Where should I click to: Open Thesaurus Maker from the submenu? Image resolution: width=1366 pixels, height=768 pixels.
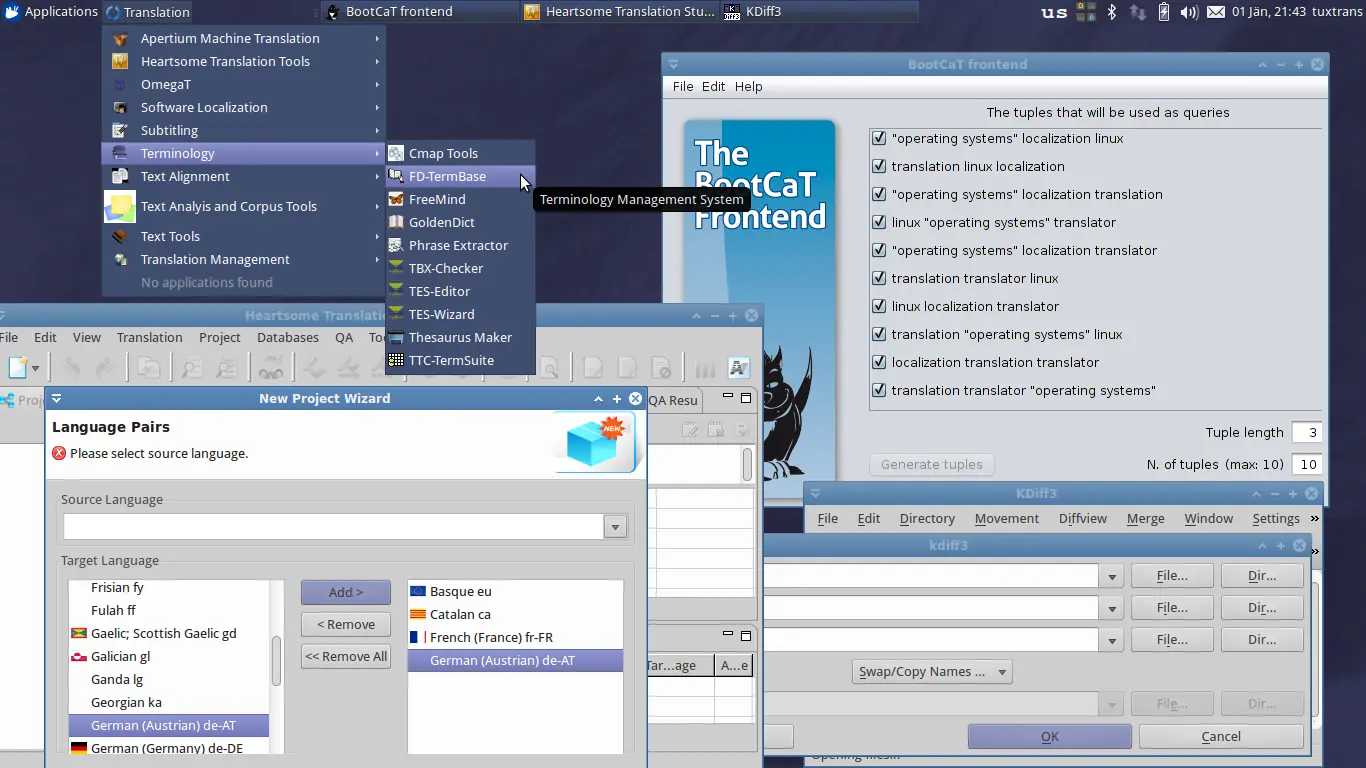460,337
